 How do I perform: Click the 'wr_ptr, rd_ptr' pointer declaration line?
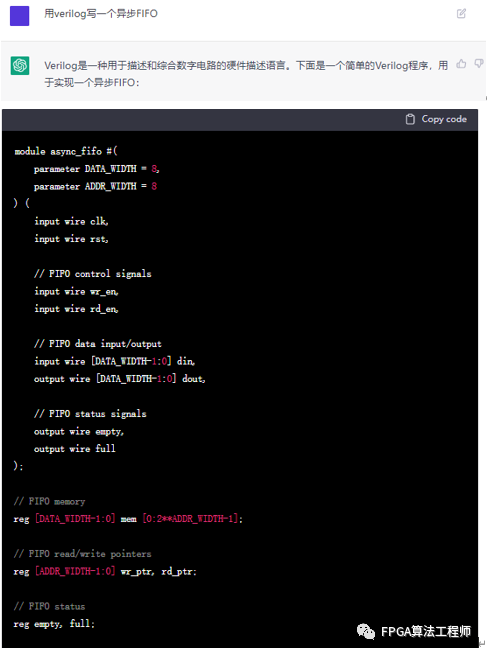click(x=105, y=571)
